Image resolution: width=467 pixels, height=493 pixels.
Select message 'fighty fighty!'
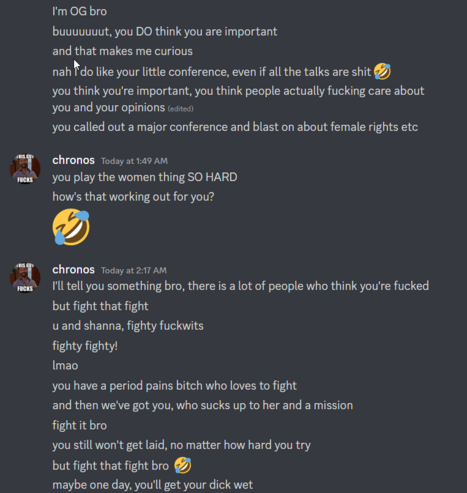tap(85, 346)
